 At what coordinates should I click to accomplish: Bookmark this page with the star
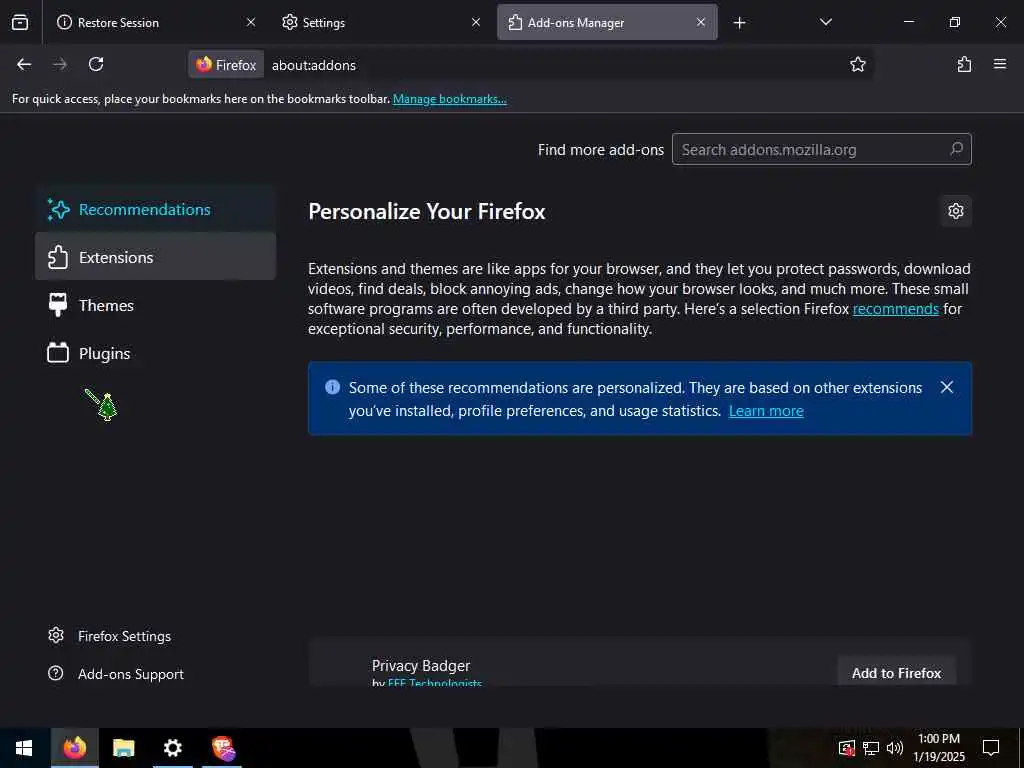(857, 64)
